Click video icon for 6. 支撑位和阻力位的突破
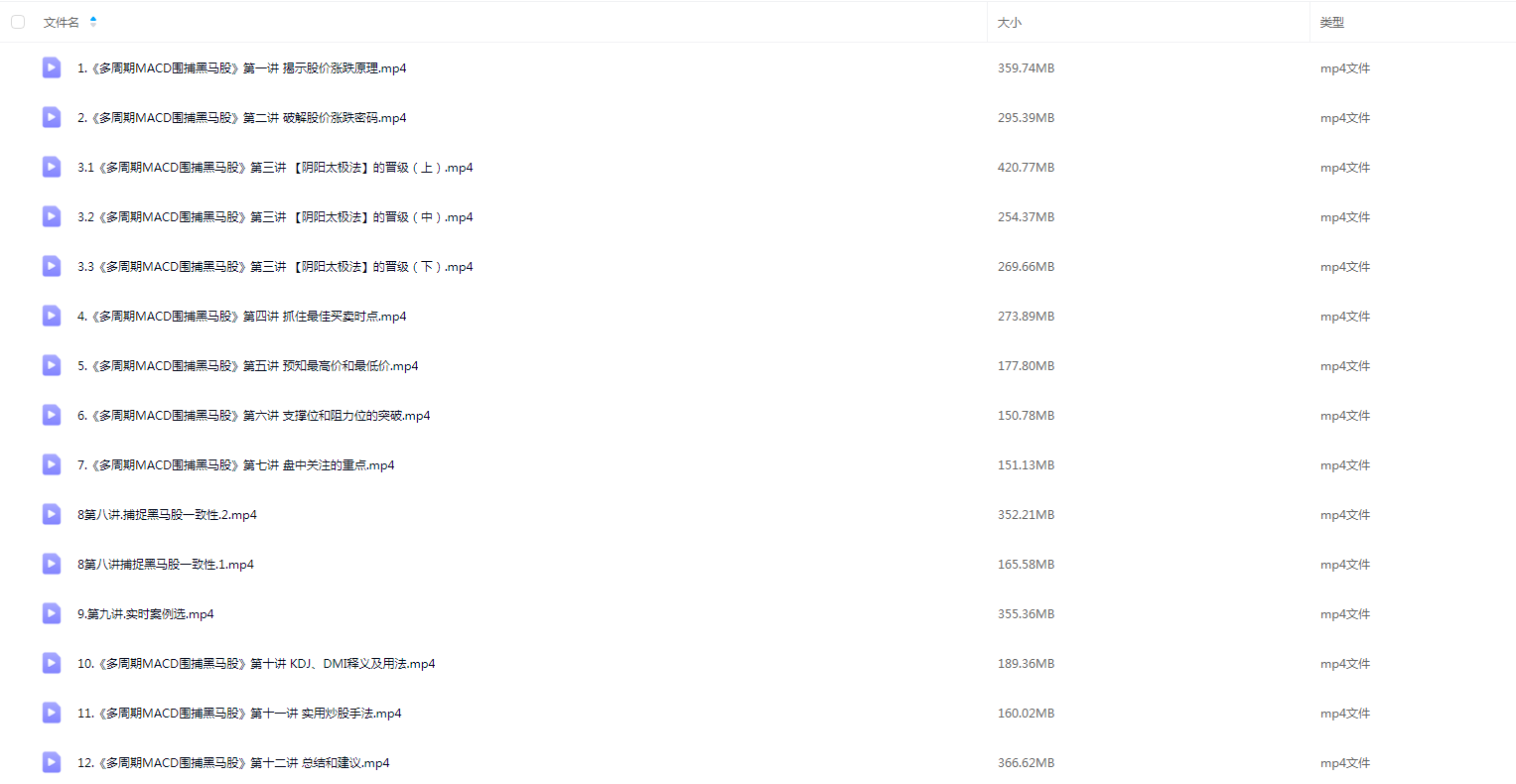Viewport: 1516px width, 784px height. [x=52, y=415]
